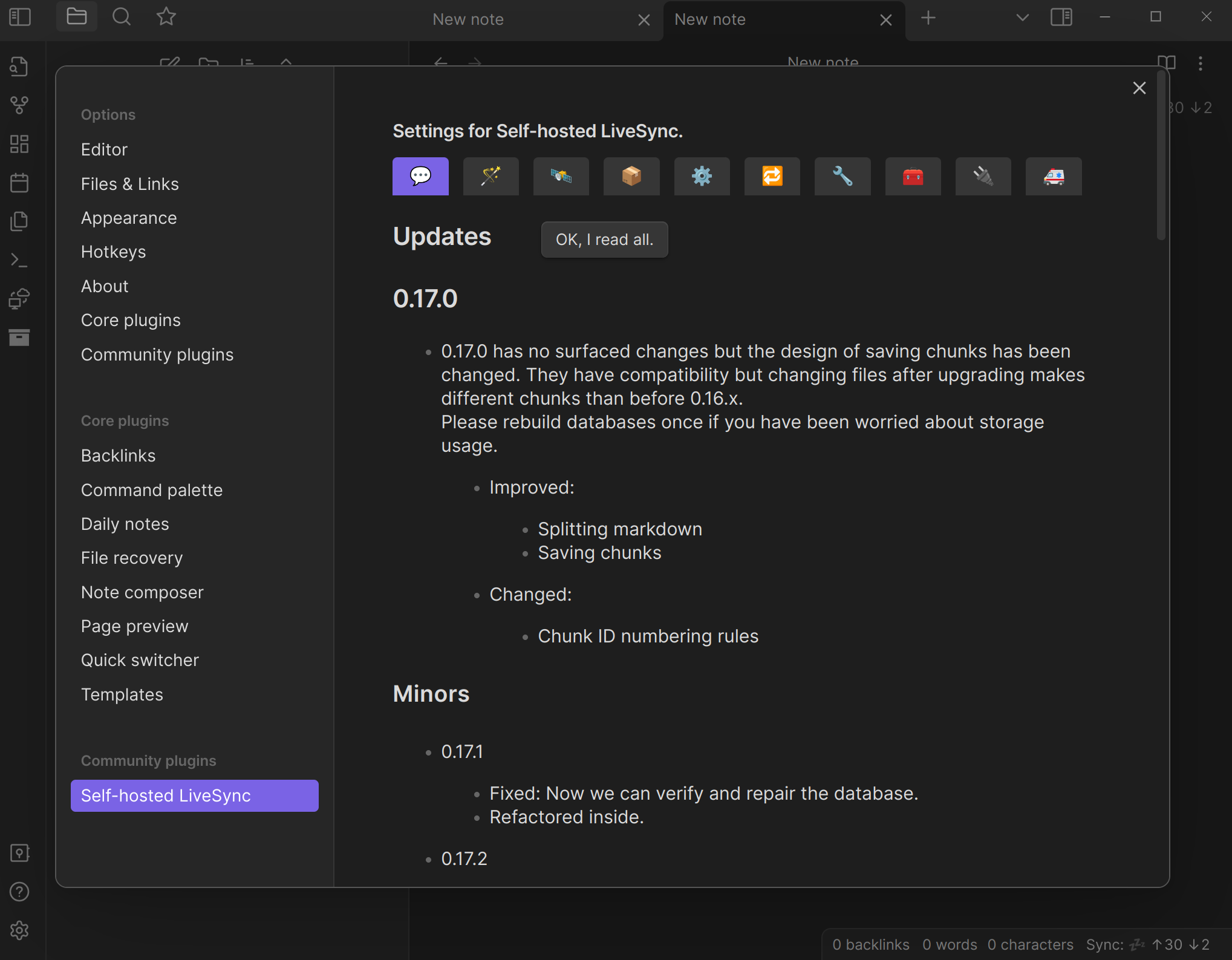Open command palette ribbon icon
The width and height of the screenshot is (1232, 960).
(x=19, y=260)
